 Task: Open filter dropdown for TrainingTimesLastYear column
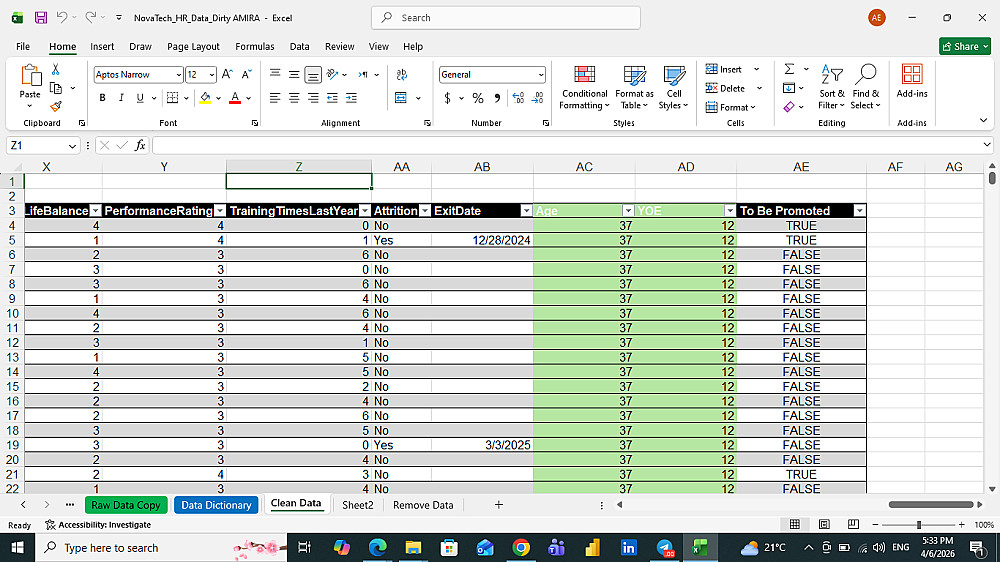(x=365, y=211)
